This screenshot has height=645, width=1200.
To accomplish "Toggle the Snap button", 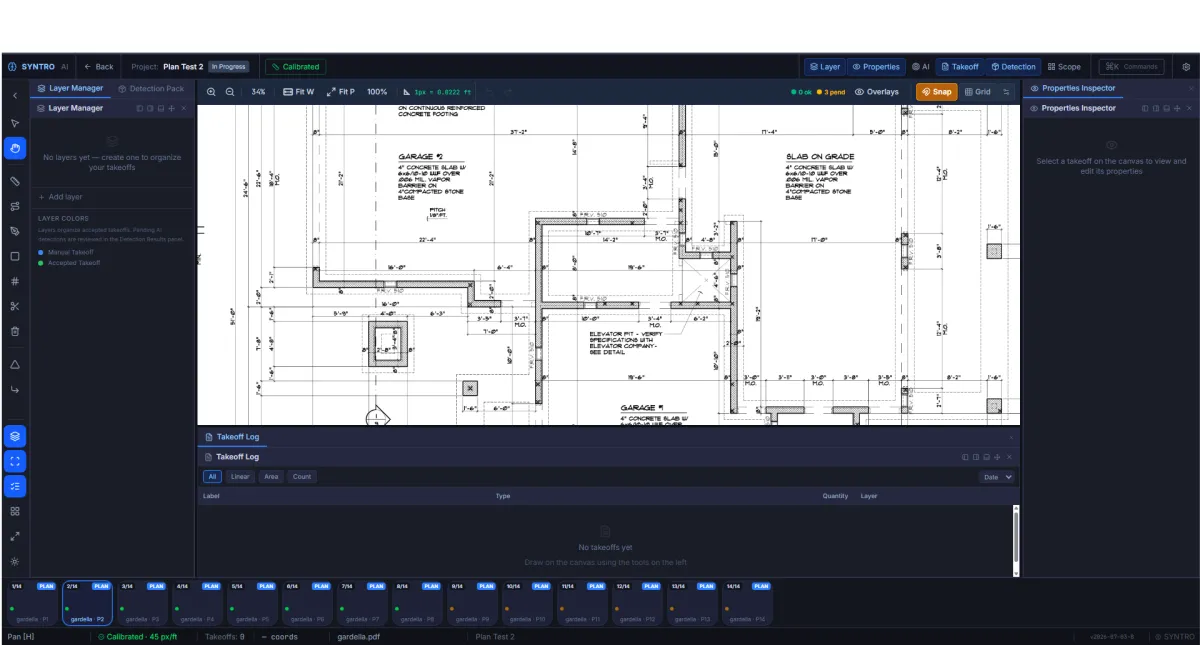I will click(x=936, y=92).
